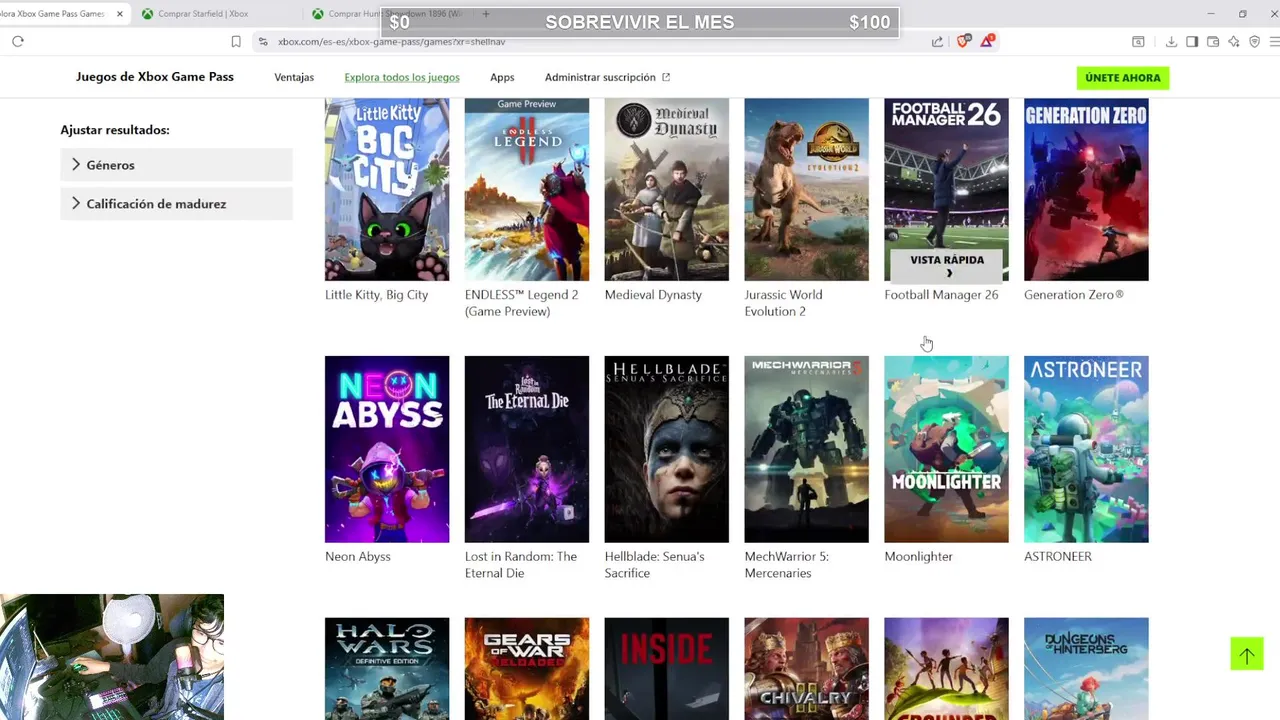Click the Football Manager 26 title text
Viewport: 1280px width, 720px height.
point(941,295)
